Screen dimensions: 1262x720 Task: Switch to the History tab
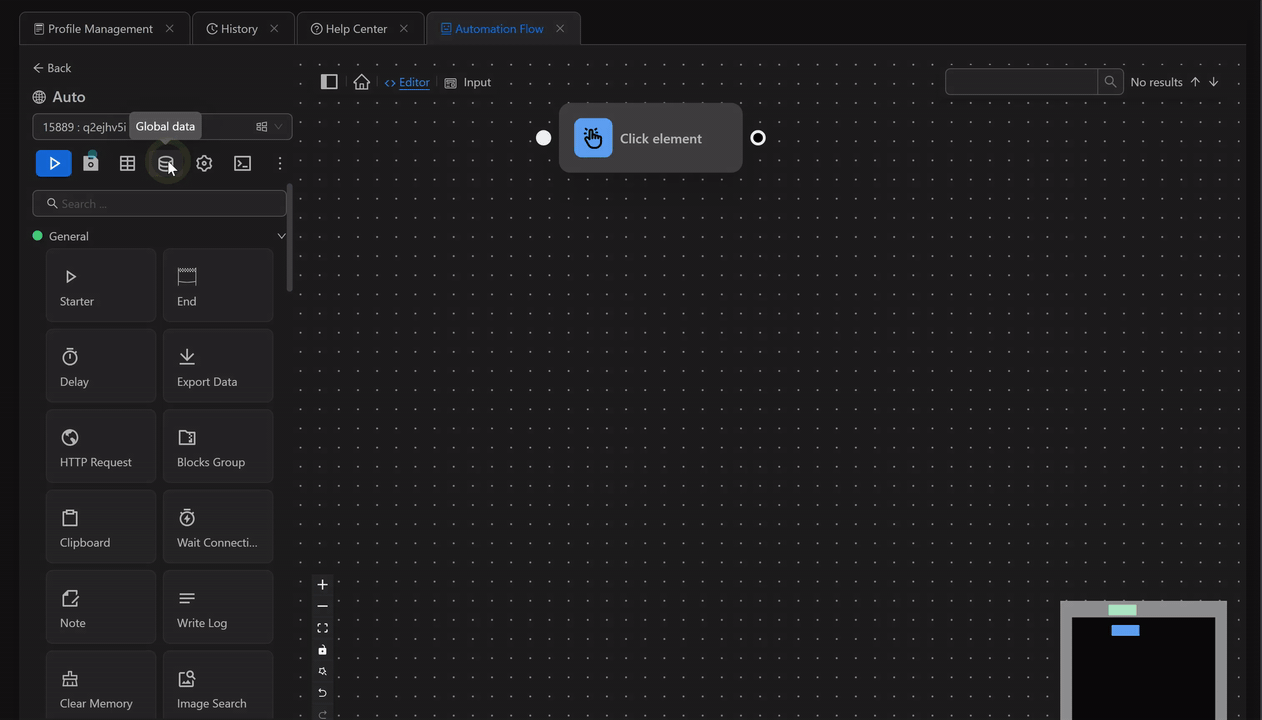(240, 28)
